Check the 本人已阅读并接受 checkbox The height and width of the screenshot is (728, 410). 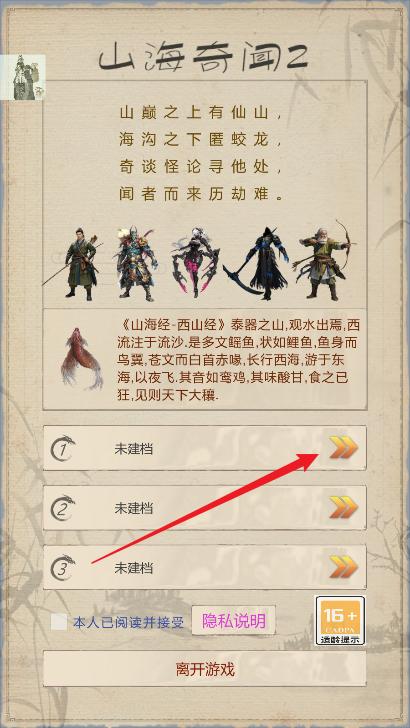(x=59, y=622)
